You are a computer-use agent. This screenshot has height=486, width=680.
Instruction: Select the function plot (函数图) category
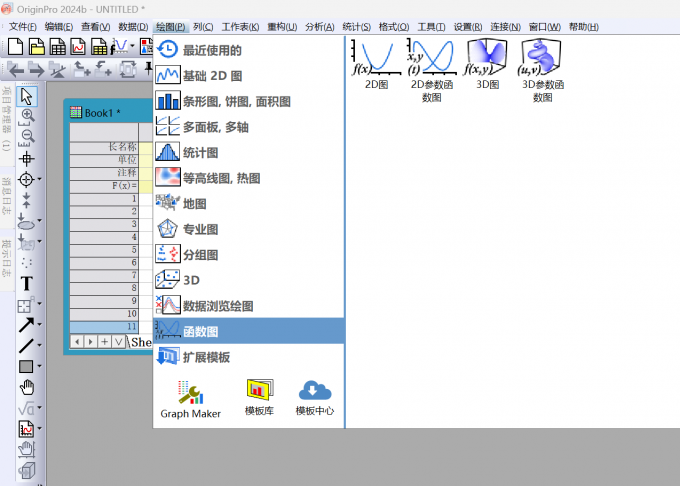tap(249, 332)
